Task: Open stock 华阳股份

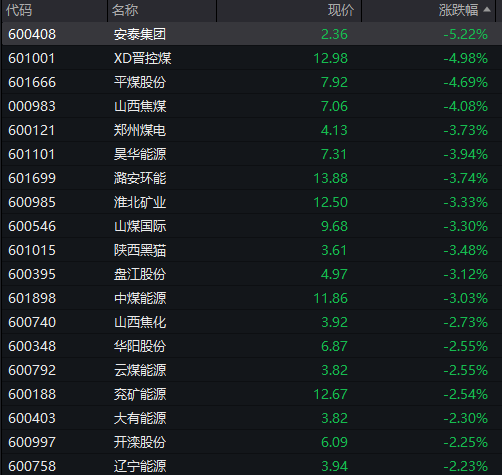Action: click(x=140, y=346)
